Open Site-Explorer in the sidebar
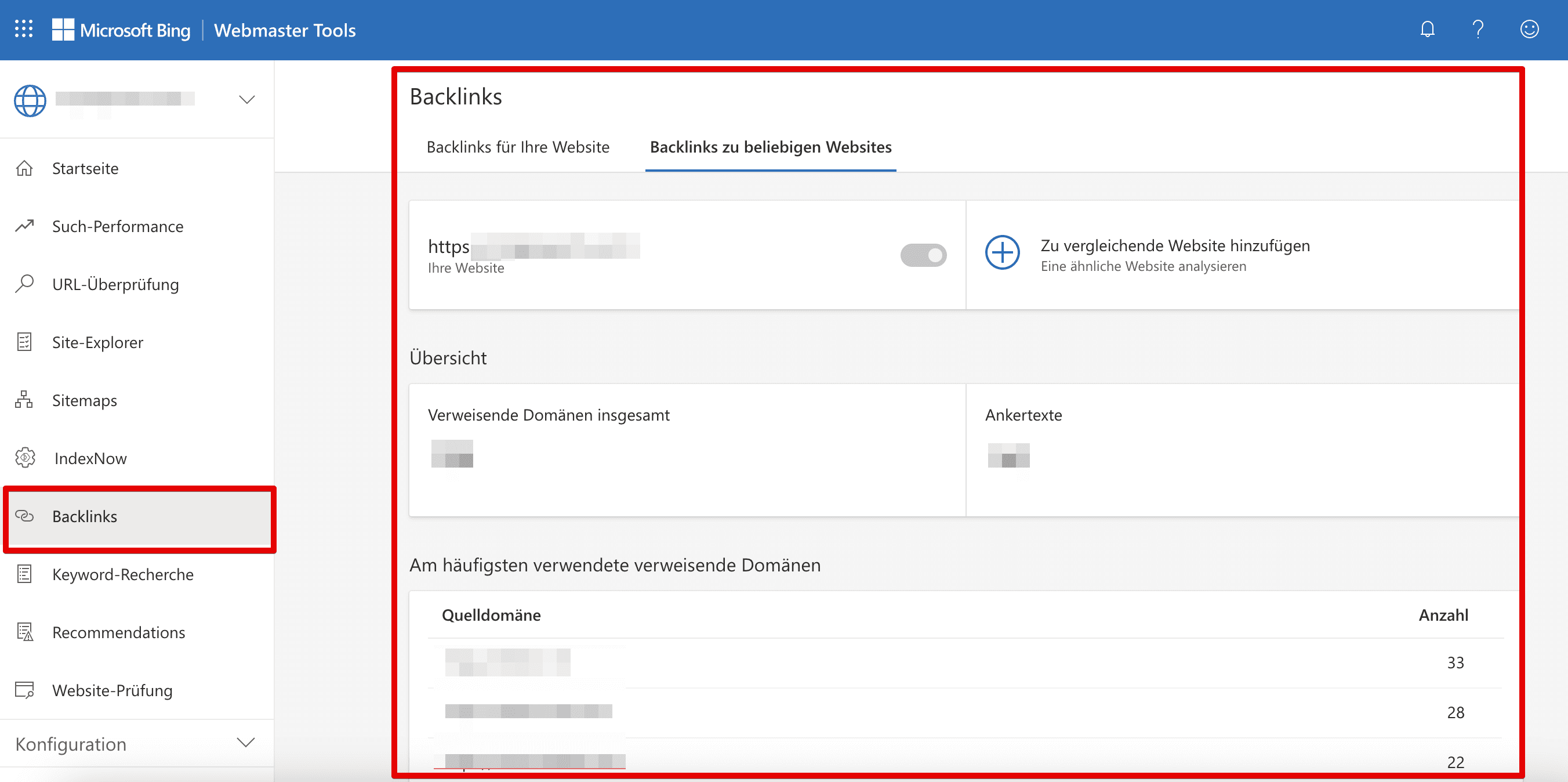The height and width of the screenshot is (782, 1568). [137, 342]
